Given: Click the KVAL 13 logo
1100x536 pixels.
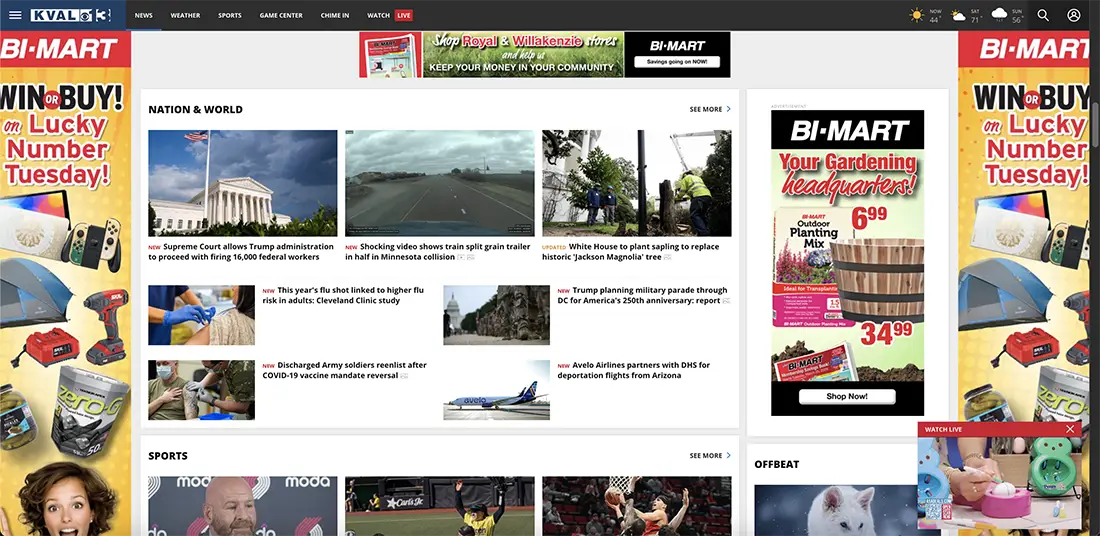Looking at the screenshot, I should tap(70, 15).
